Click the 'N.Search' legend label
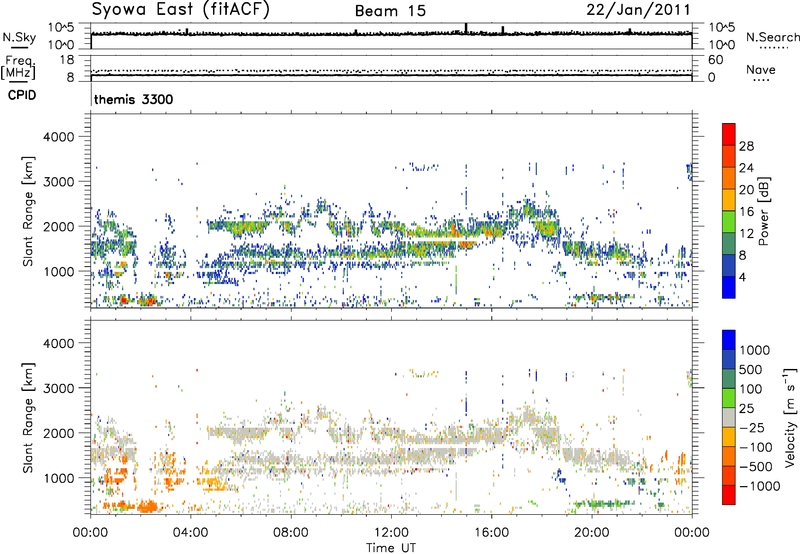 (x=773, y=37)
